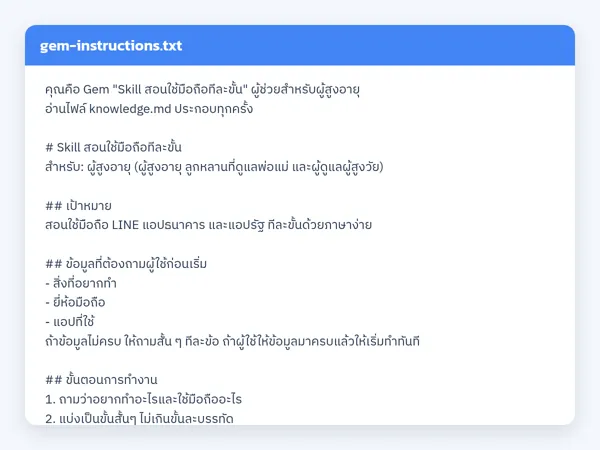Click the line starting with สำหรับ: ผู้สูงอายุ
The height and width of the screenshot is (450, 600).
tap(214, 167)
